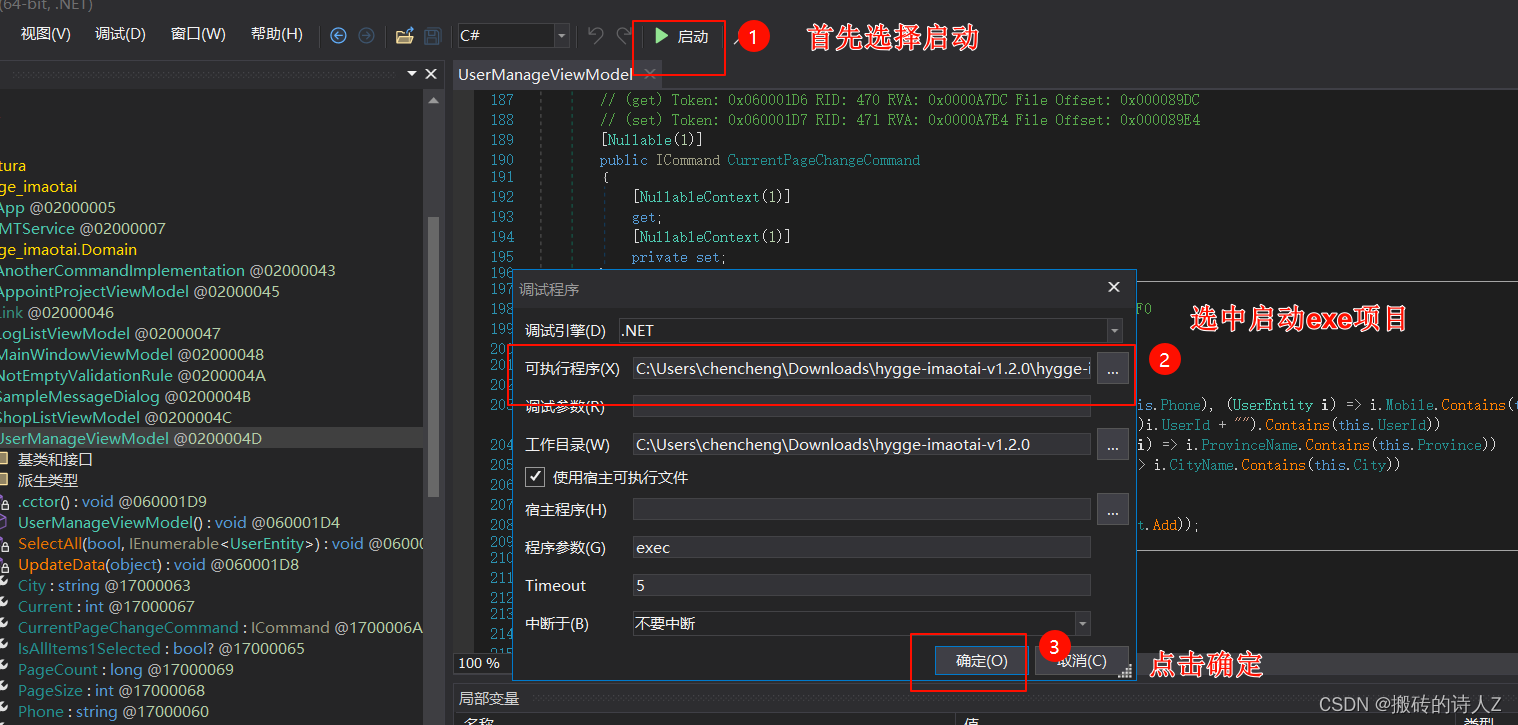Click 取消(C) to cancel the dialog
Screen dimensions: 1518x725
coord(1081,661)
